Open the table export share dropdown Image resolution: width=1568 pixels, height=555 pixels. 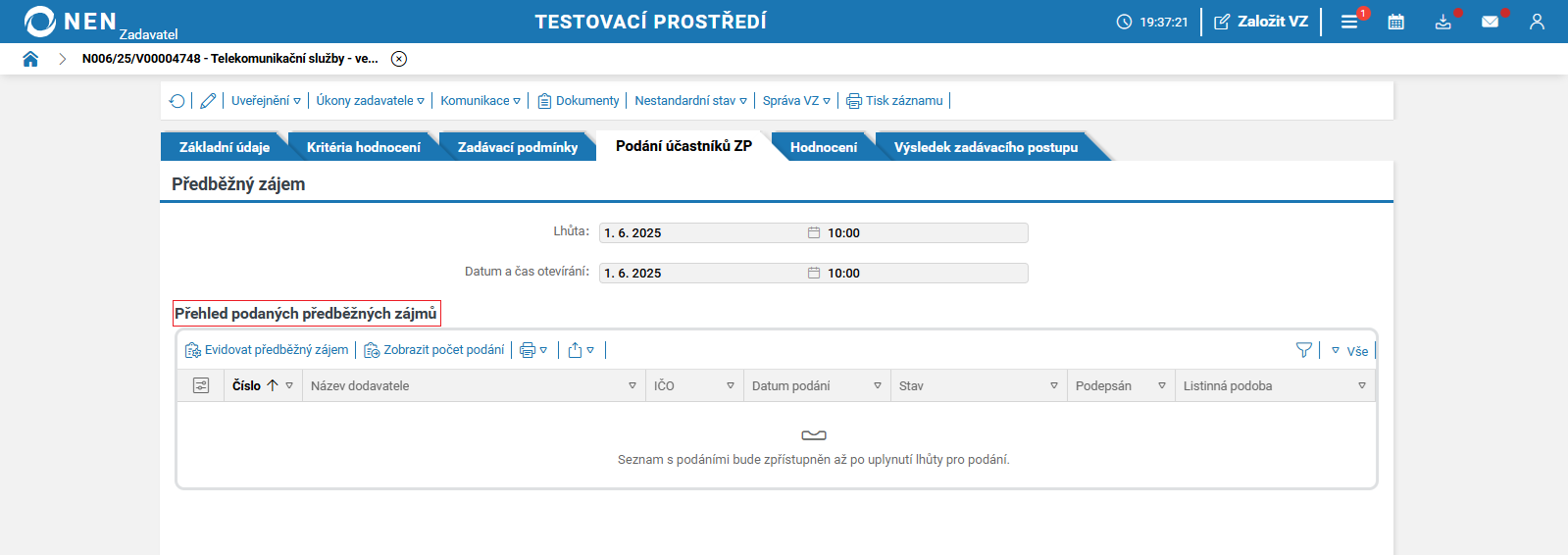(582, 350)
